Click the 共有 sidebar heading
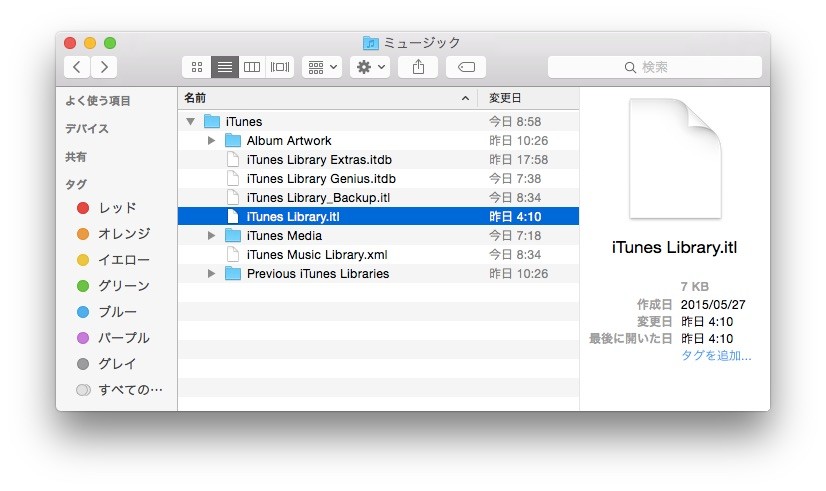The width and height of the screenshot is (826, 491). [76, 157]
